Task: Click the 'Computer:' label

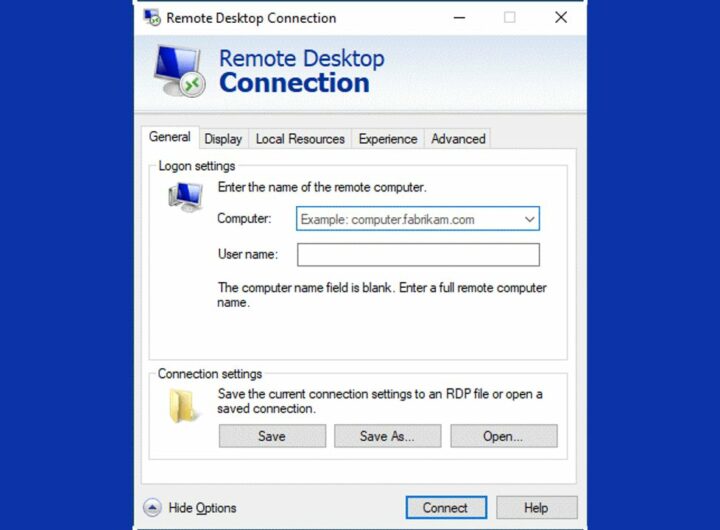Action: pos(244,219)
